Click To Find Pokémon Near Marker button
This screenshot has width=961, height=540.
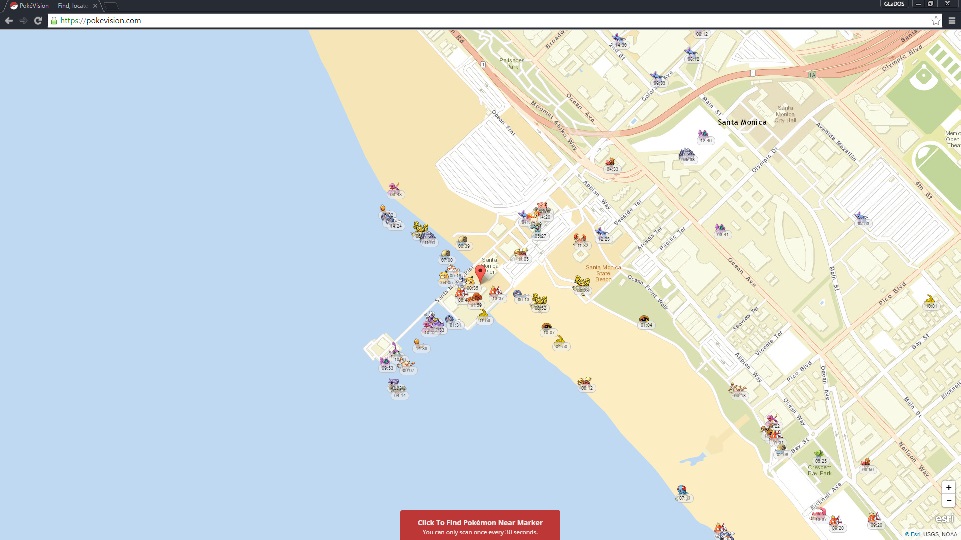480,525
